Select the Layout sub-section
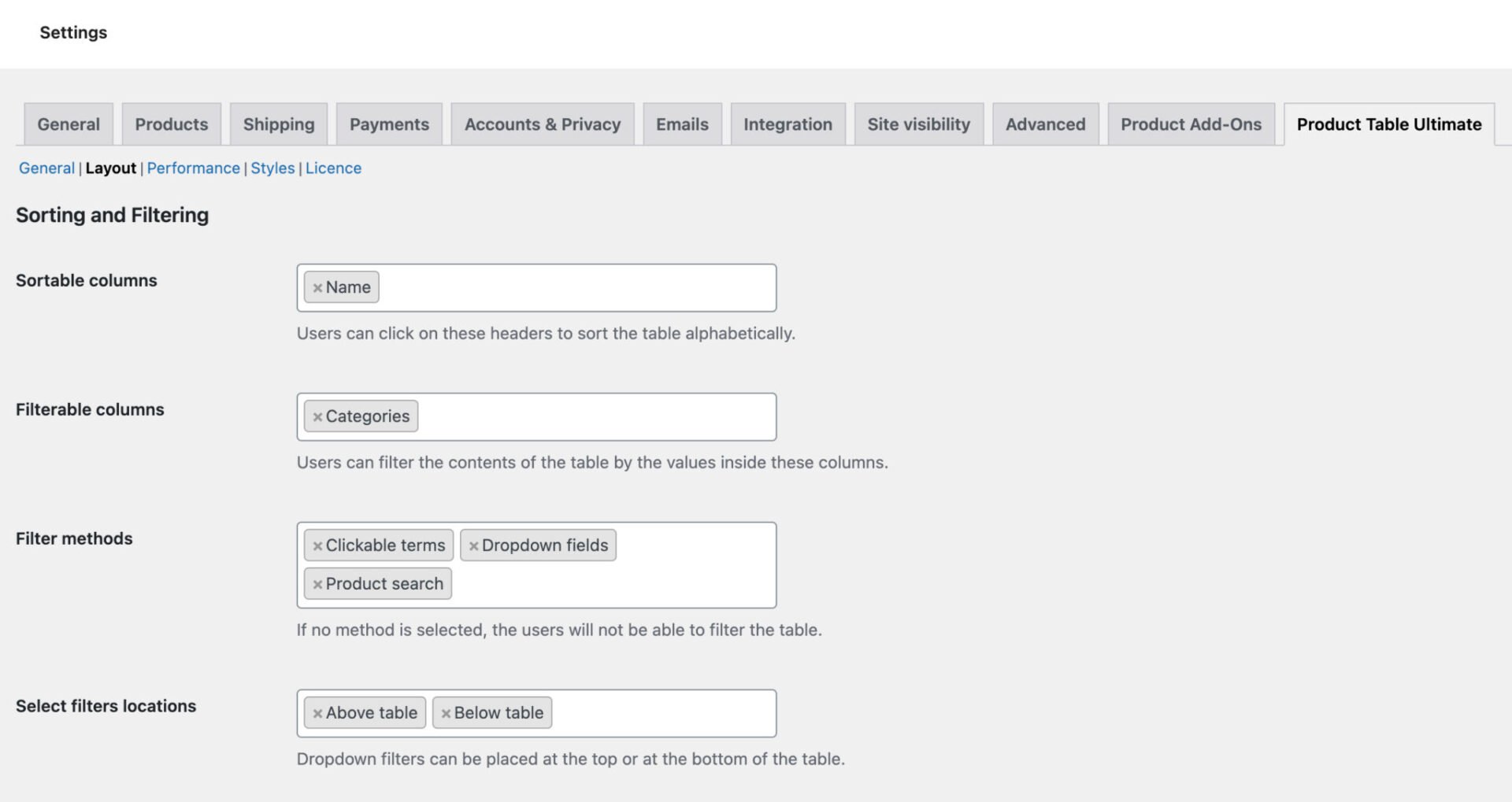The width and height of the screenshot is (1512, 802). (111, 168)
